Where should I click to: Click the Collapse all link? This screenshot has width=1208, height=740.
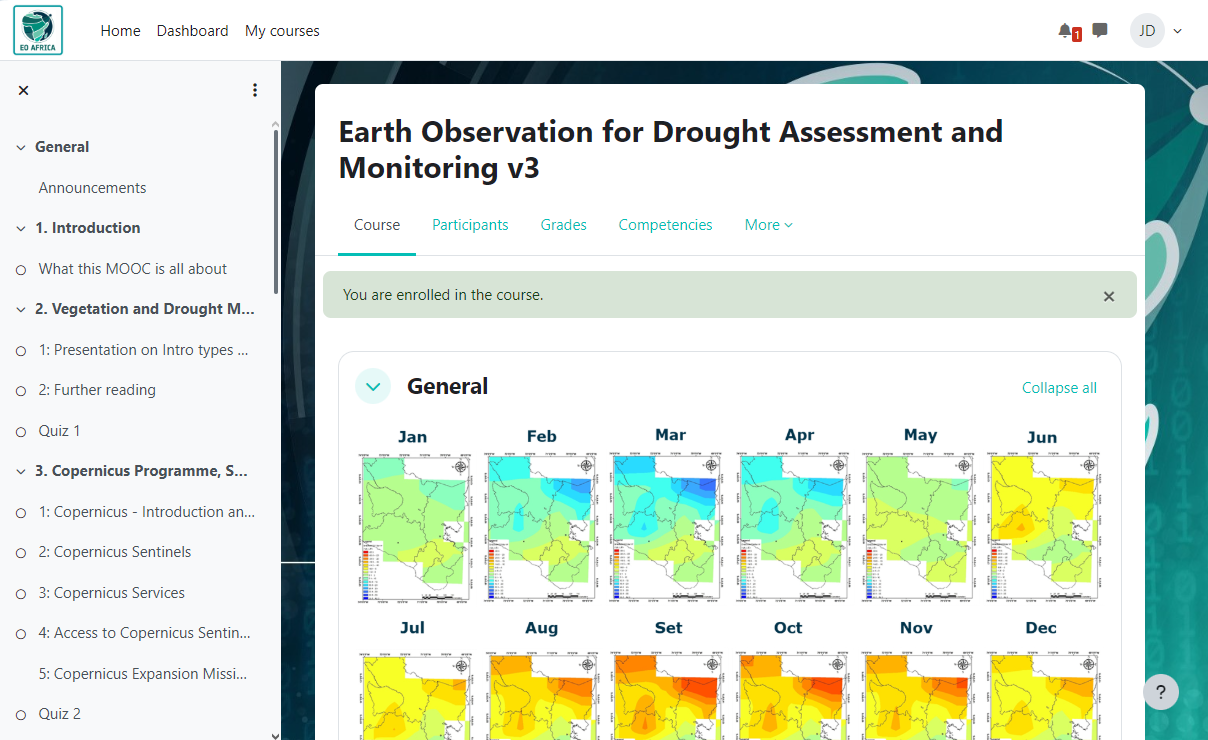coord(1059,388)
